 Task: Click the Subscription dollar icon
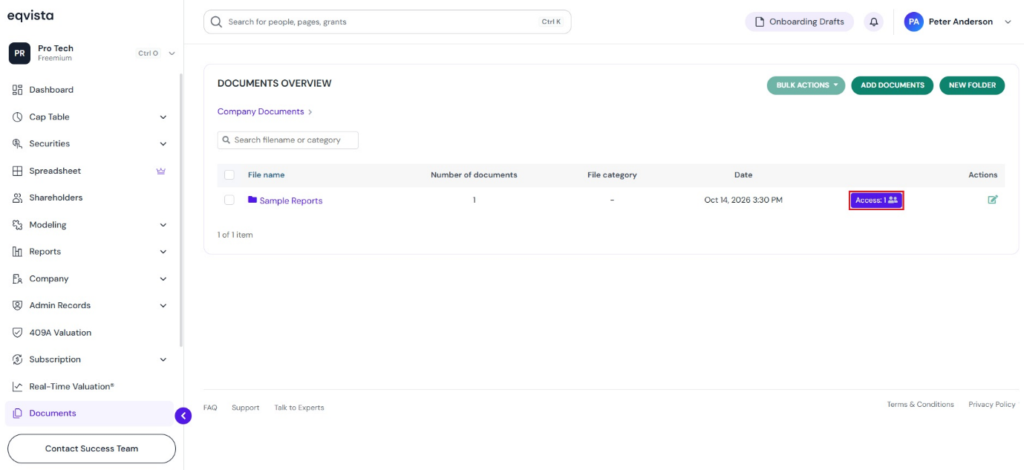pyautogui.click(x=18, y=359)
